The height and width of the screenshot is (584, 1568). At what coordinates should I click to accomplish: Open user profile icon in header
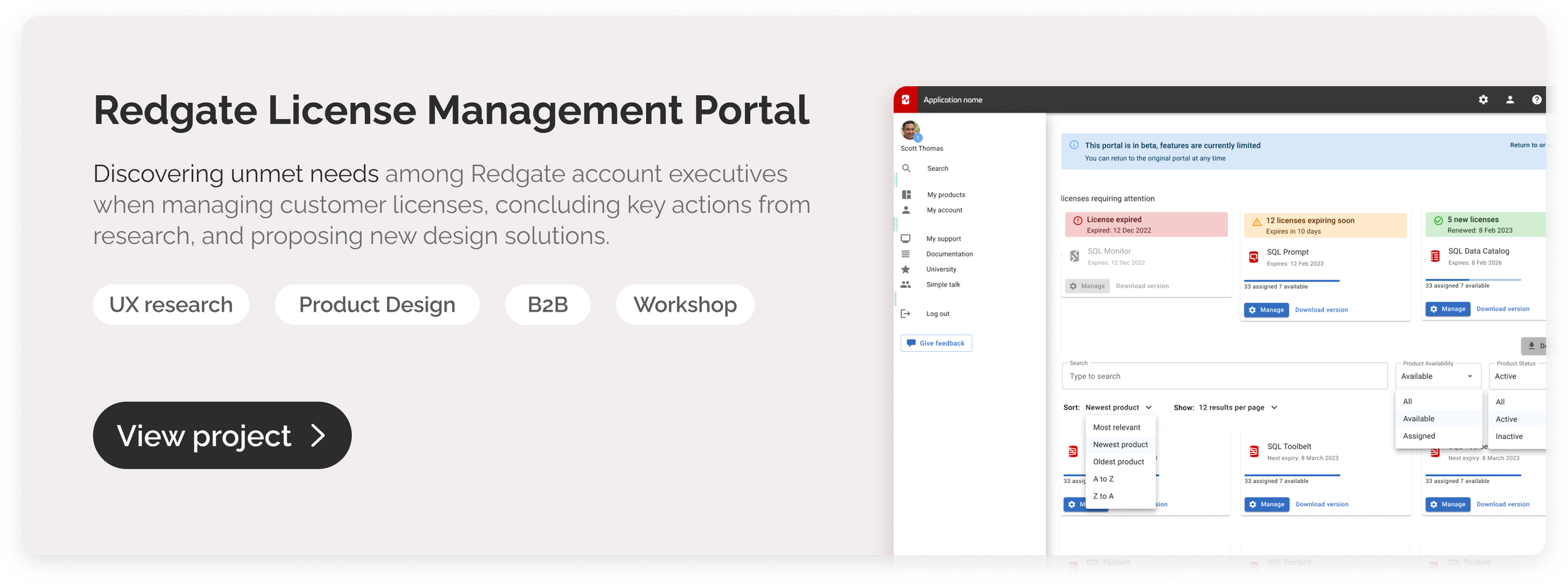point(1510,100)
